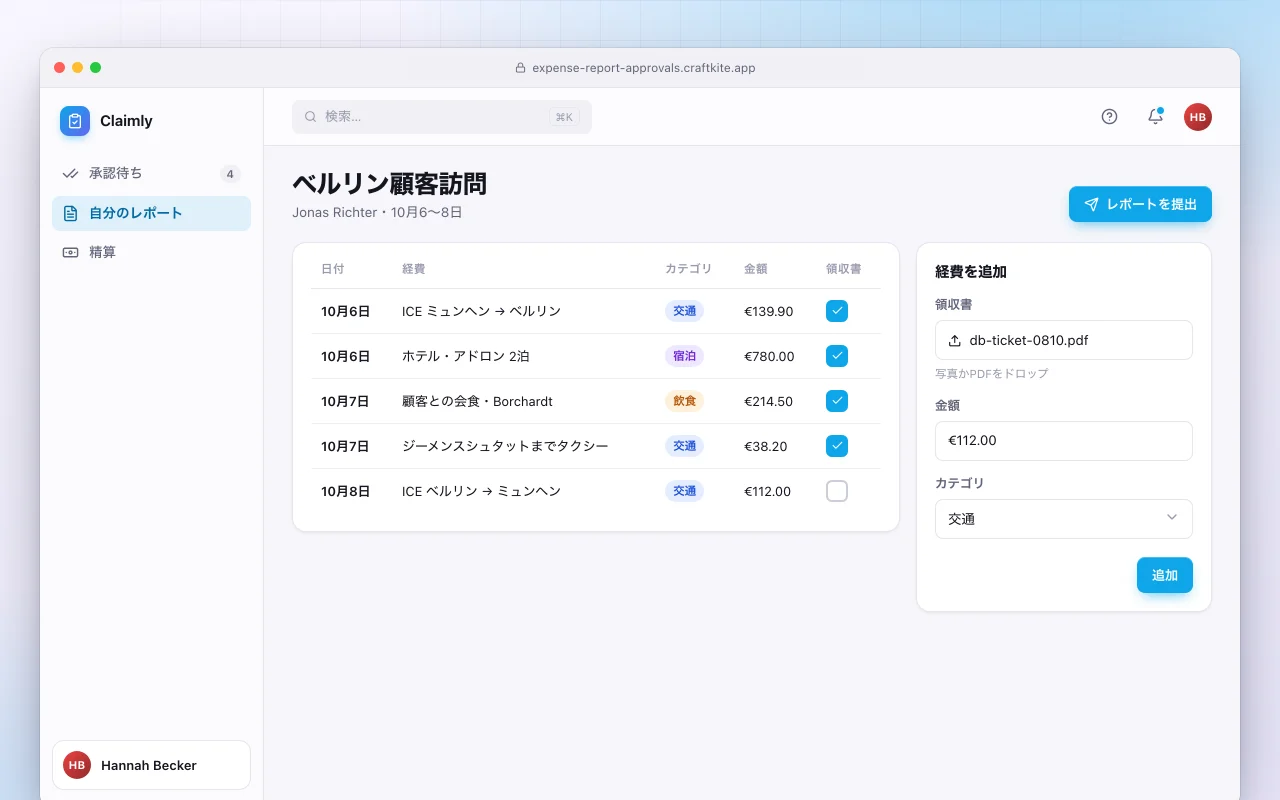Click the 交通 tag in the ICE ミュンヘン → ベルリン row
The width and height of the screenshot is (1280, 800).
coord(684,311)
